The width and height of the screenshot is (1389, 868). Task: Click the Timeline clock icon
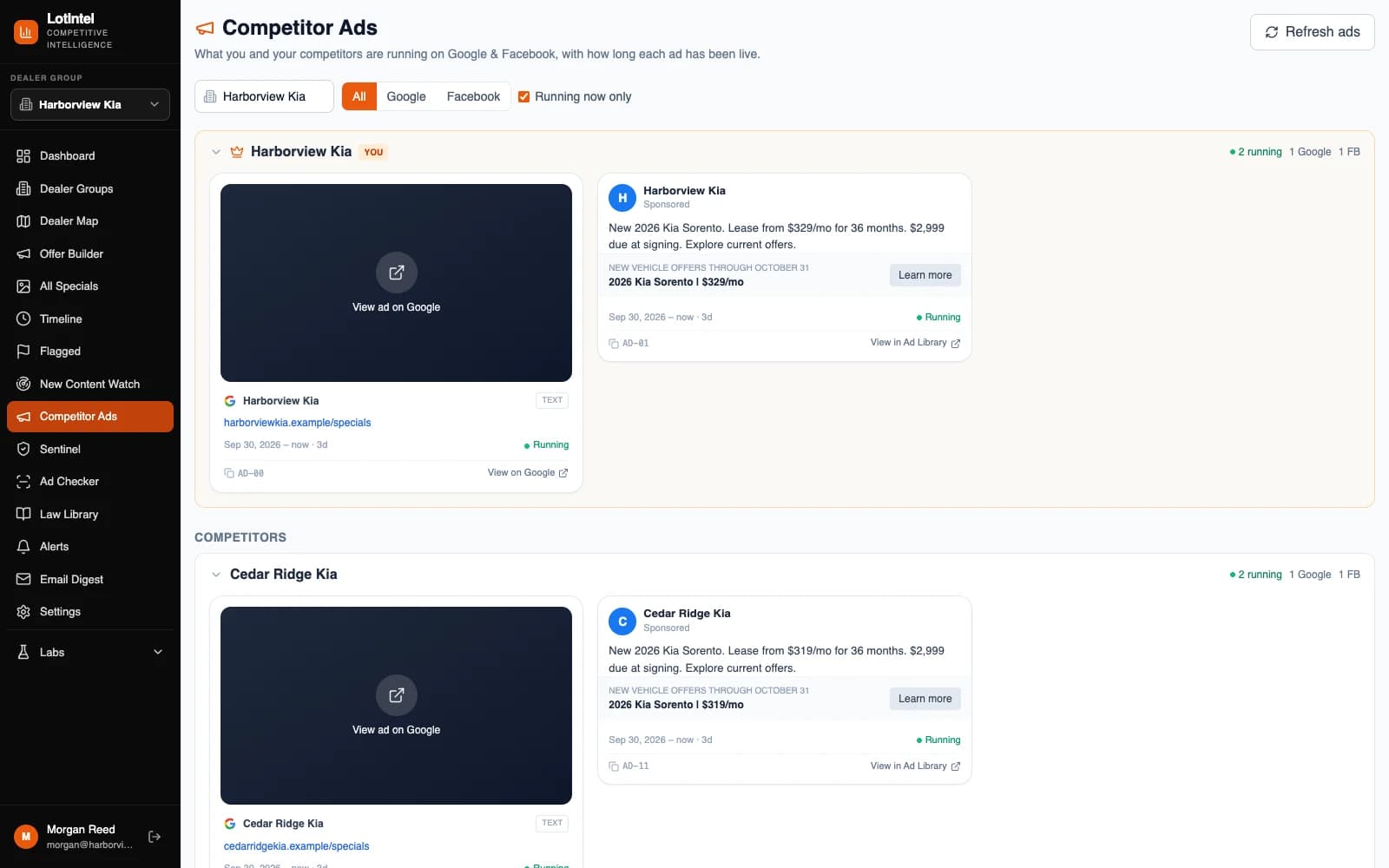(23, 319)
